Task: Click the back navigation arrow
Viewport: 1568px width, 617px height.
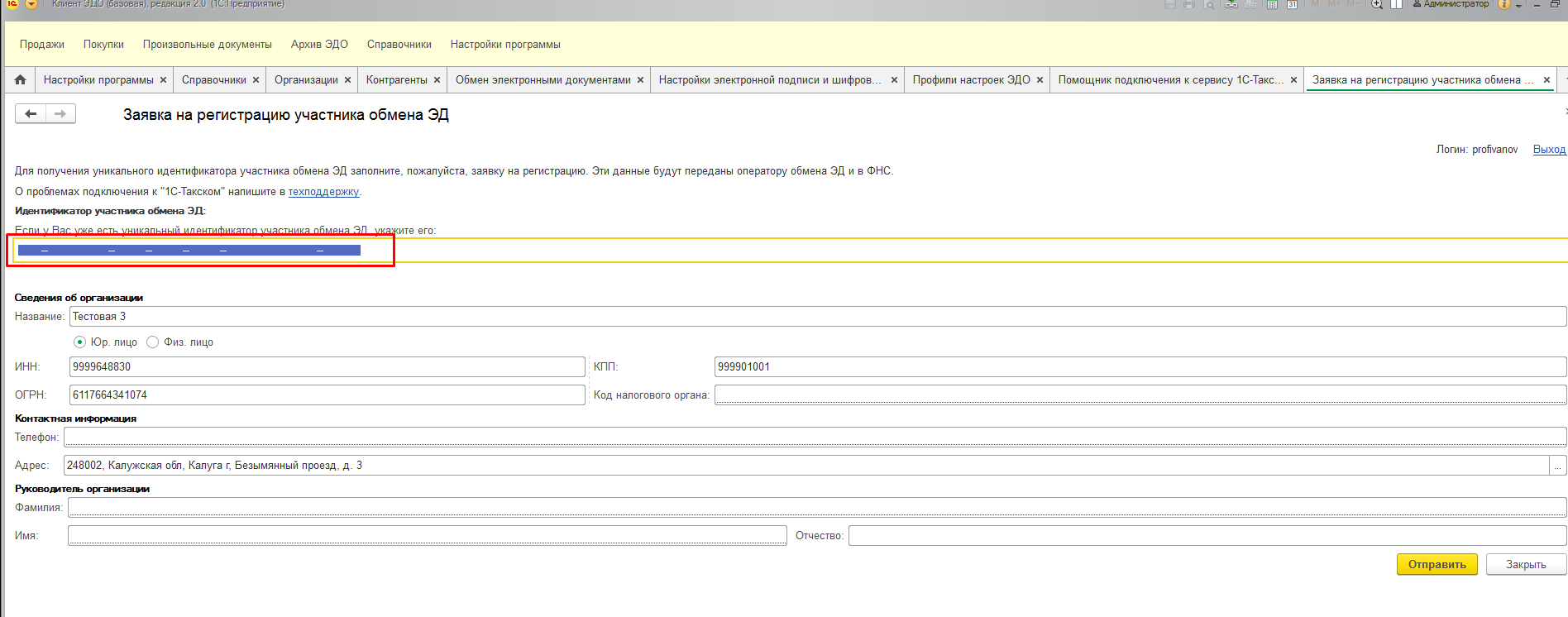Action: (31, 114)
